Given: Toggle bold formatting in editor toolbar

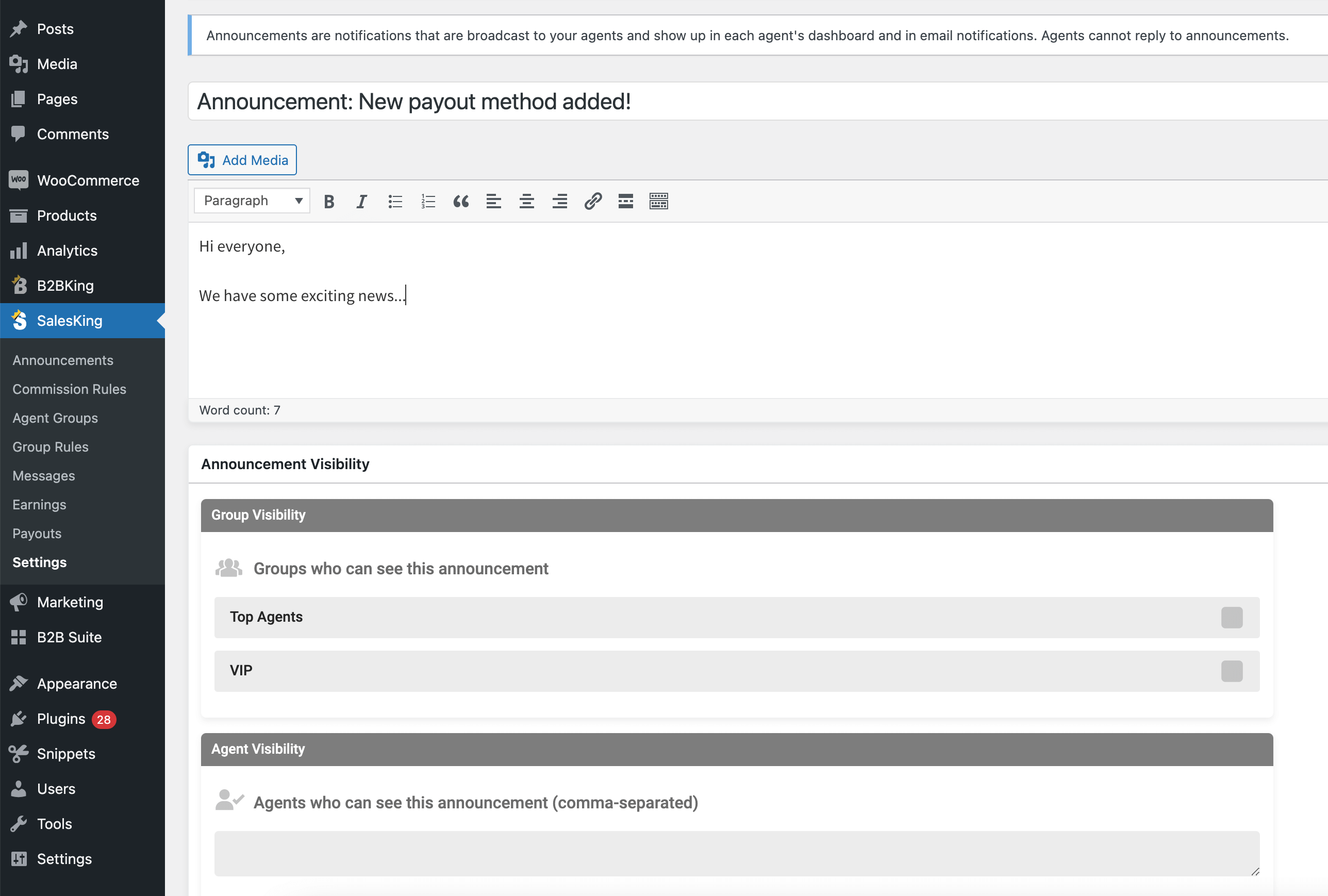Looking at the screenshot, I should [328, 201].
